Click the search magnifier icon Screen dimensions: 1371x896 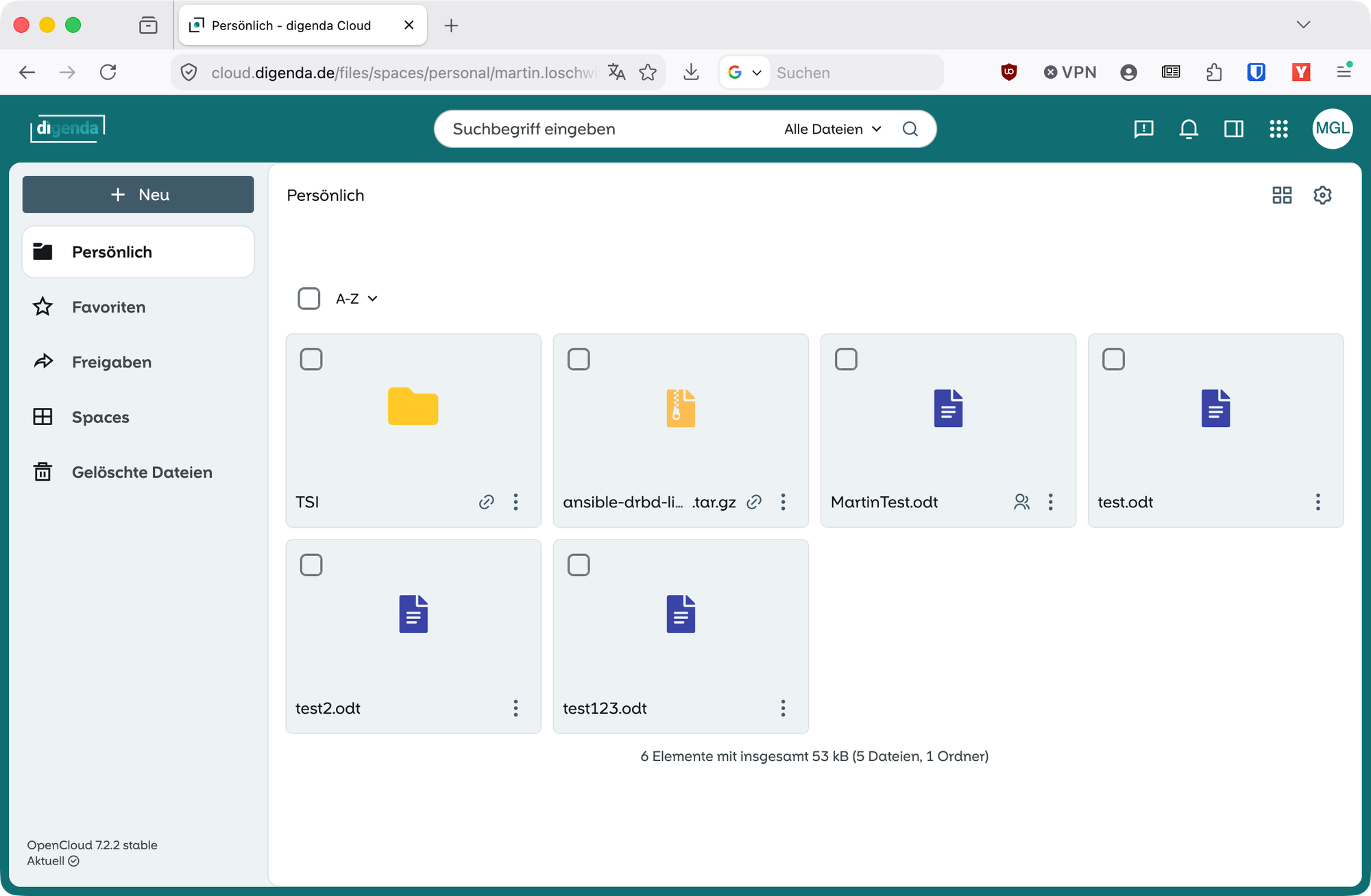(910, 129)
